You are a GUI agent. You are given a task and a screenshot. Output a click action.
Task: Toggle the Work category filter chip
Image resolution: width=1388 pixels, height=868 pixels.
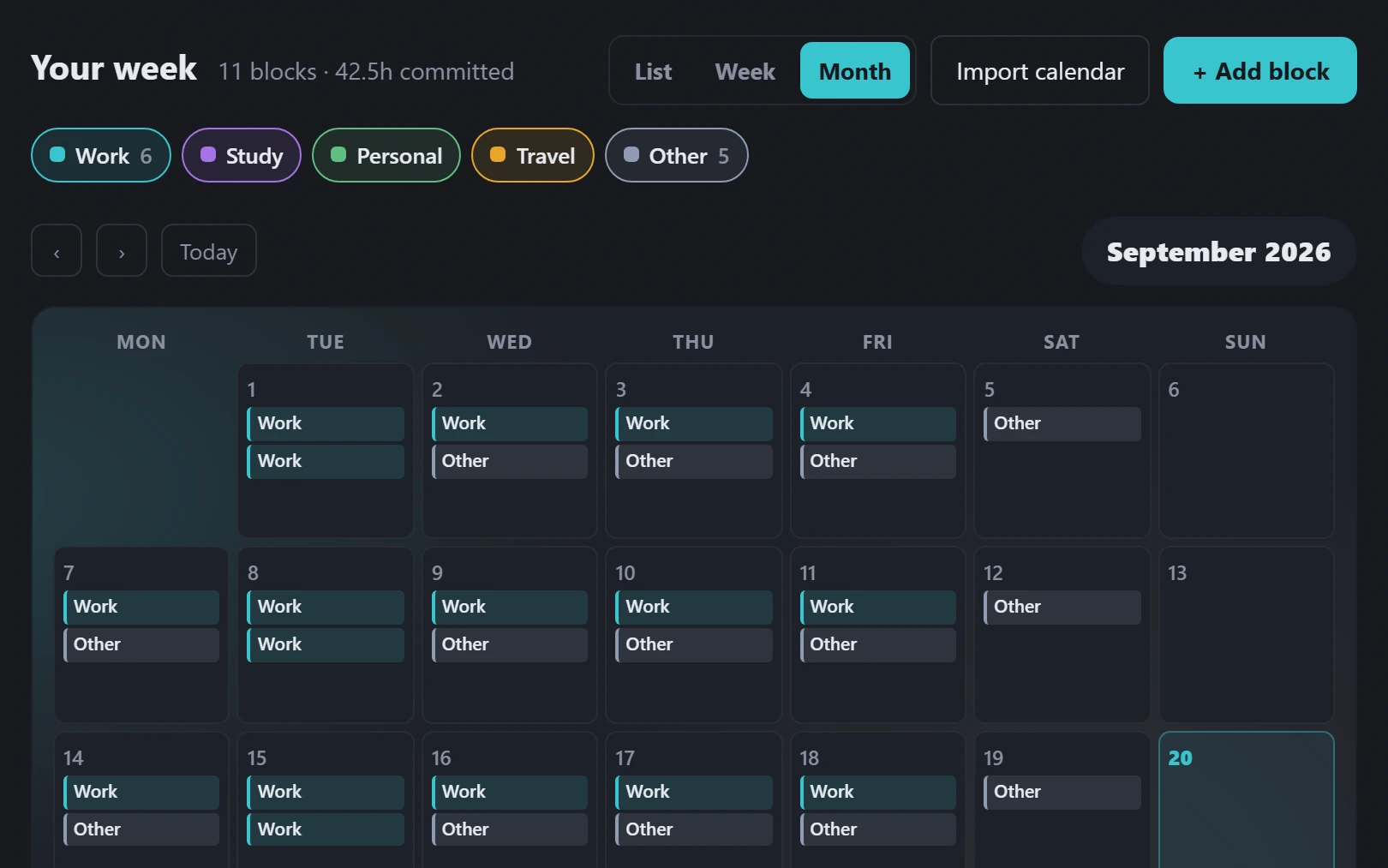[101, 155]
